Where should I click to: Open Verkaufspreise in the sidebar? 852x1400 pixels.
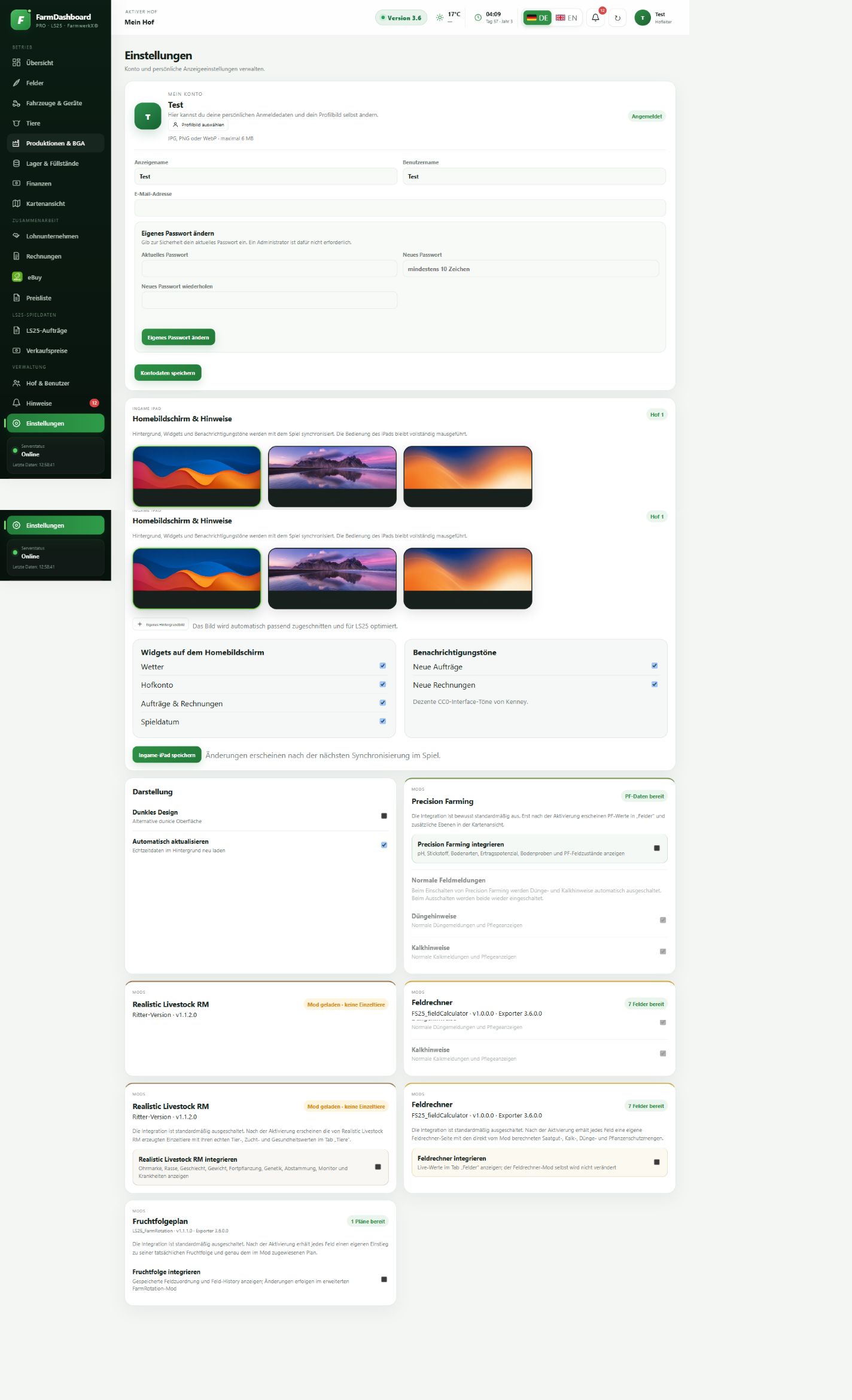tap(56, 351)
